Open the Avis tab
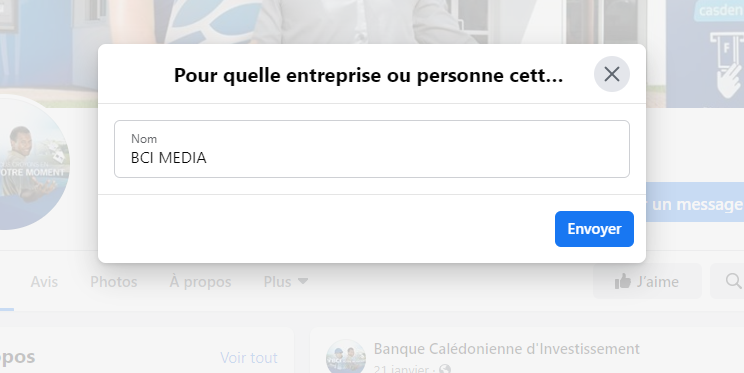The height and width of the screenshot is (373, 744). pyautogui.click(x=44, y=282)
